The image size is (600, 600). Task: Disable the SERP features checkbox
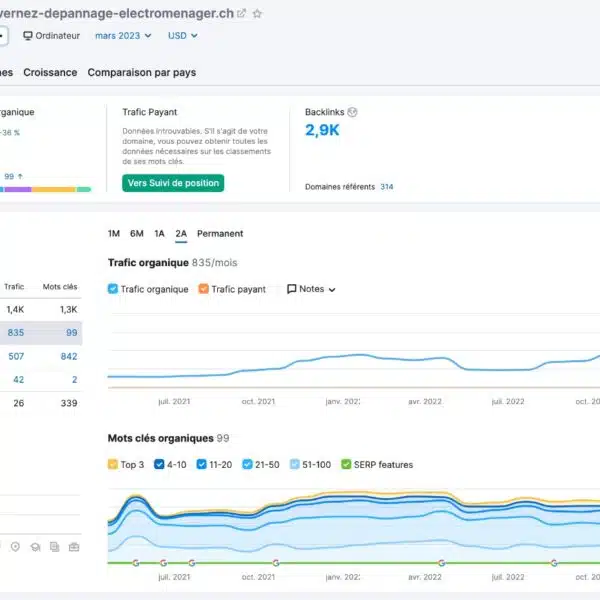click(x=346, y=464)
